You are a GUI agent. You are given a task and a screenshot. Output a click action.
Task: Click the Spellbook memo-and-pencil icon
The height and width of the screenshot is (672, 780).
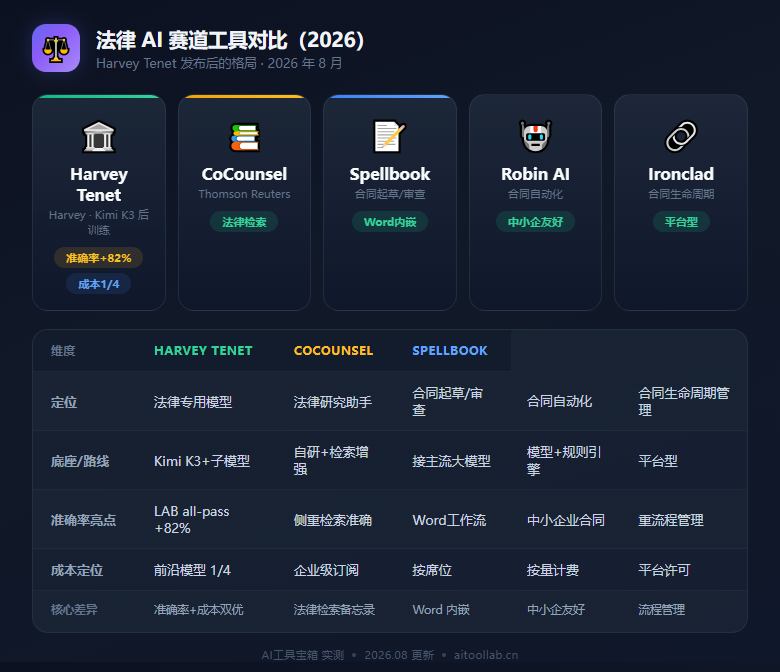pos(390,137)
